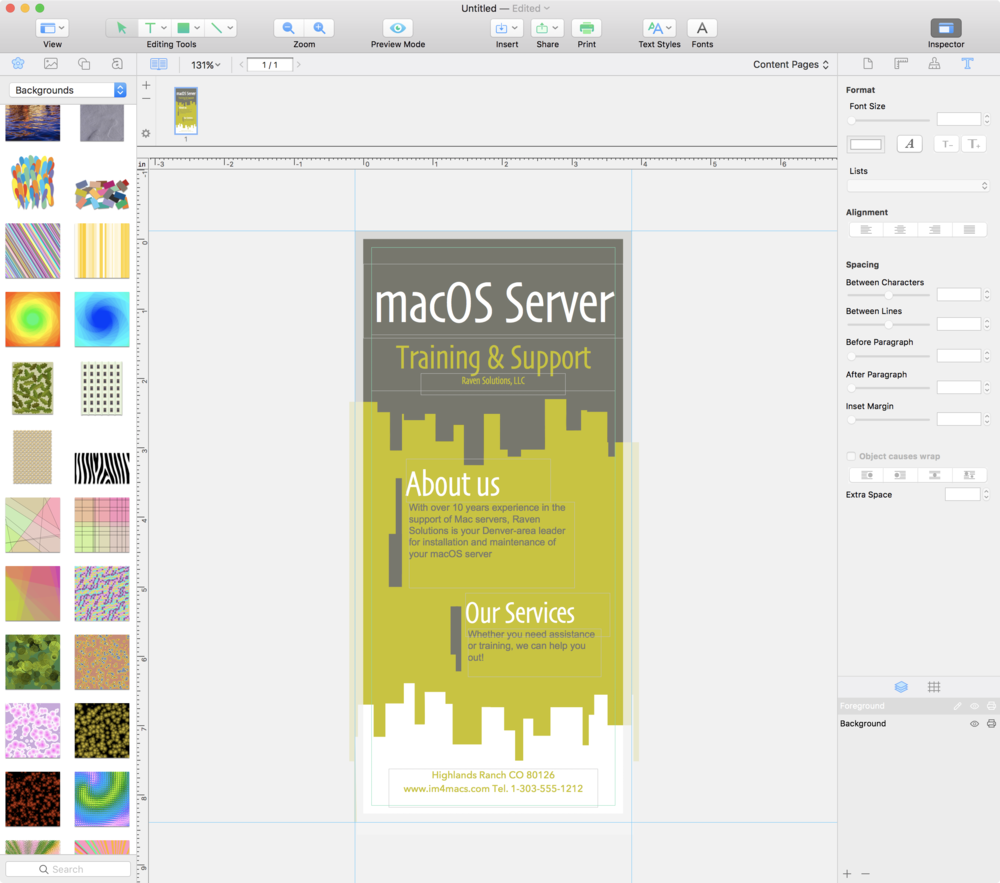The image size is (1000, 883).
Task: Toggle Foreground layer print icon
Action: pyautogui.click(x=990, y=706)
